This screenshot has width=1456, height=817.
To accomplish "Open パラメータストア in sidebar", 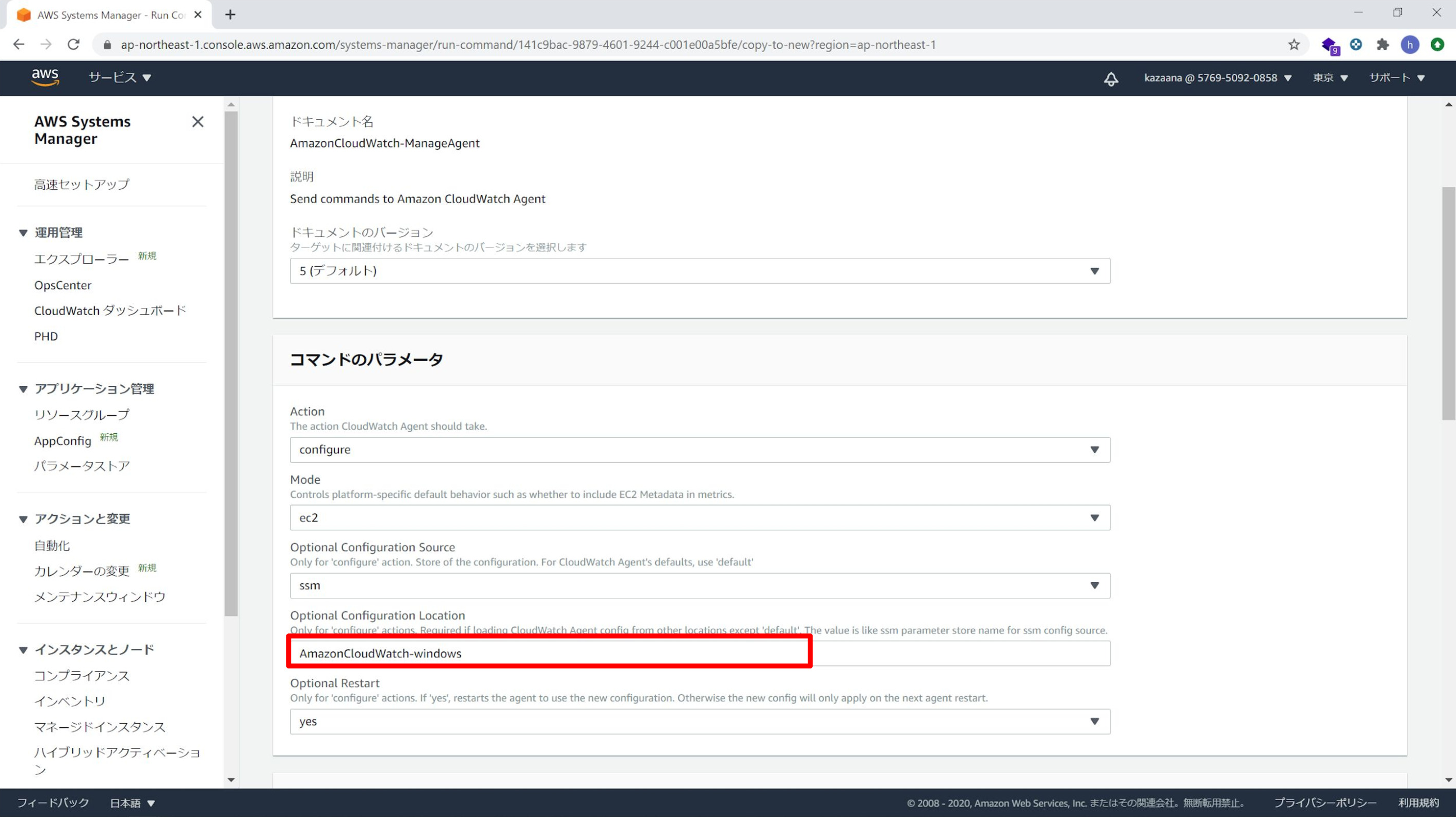I will pos(82,466).
